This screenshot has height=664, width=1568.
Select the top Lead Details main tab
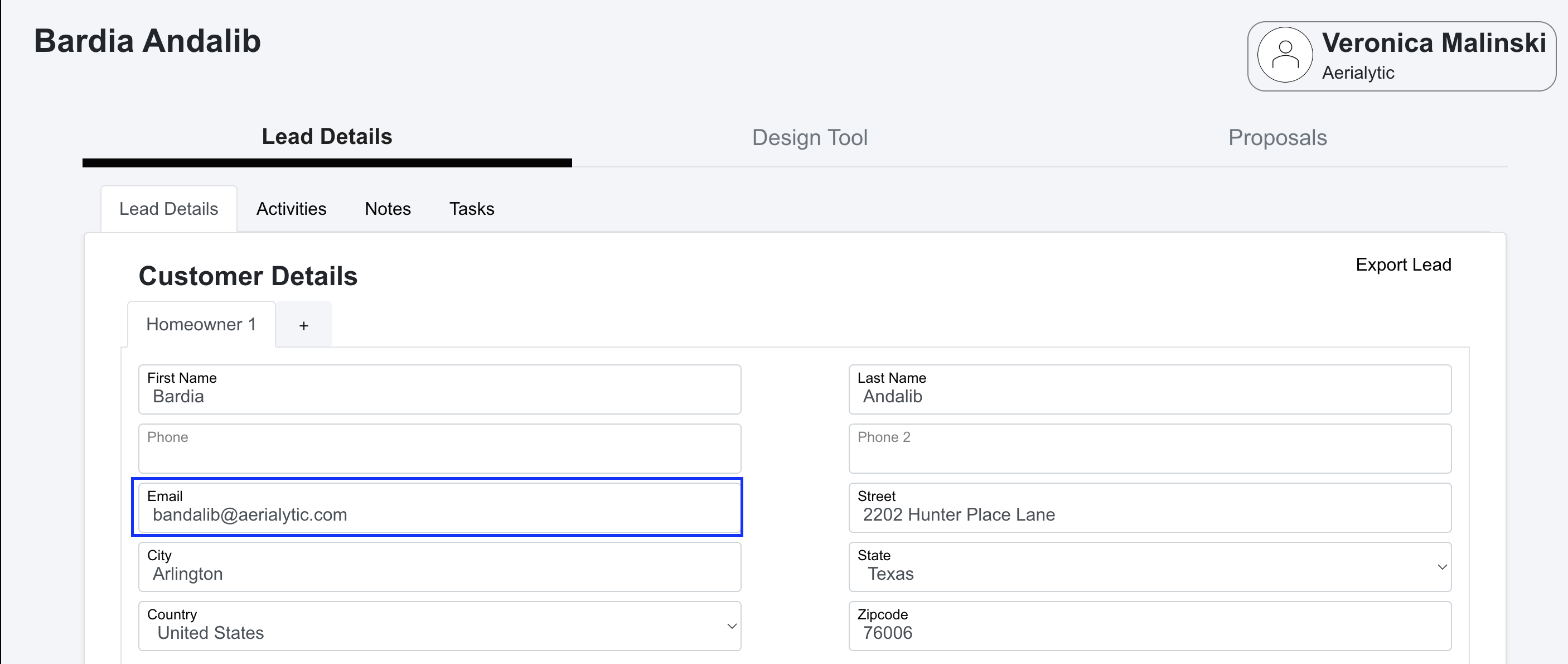(327, 137)
